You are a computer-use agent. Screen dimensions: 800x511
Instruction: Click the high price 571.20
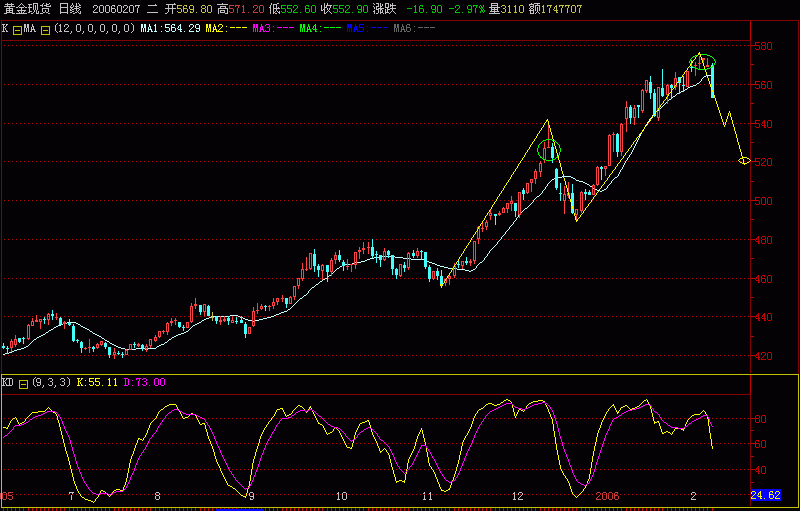coord(247,9)
